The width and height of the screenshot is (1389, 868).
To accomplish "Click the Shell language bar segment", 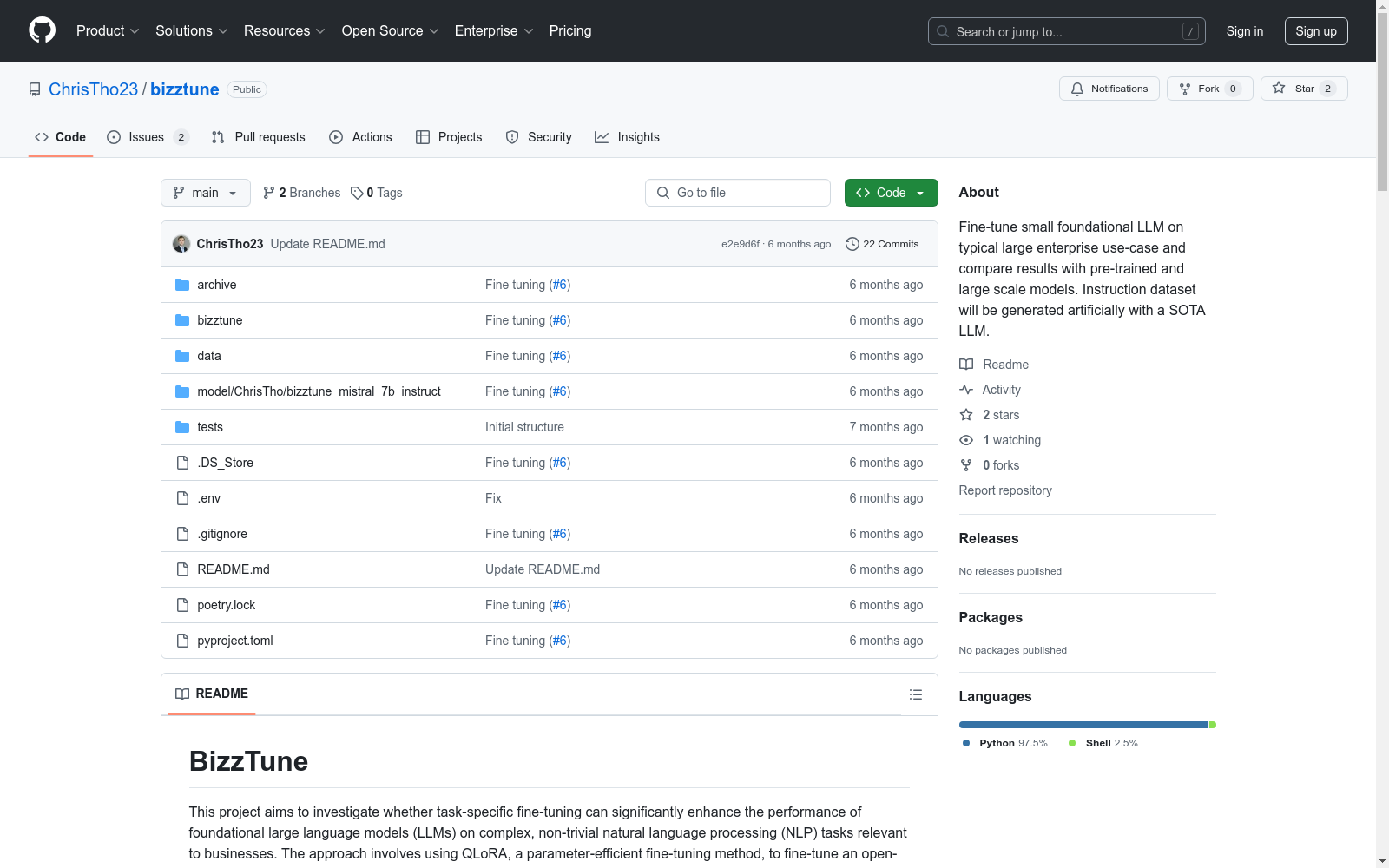I will (x=1213, y=725).
